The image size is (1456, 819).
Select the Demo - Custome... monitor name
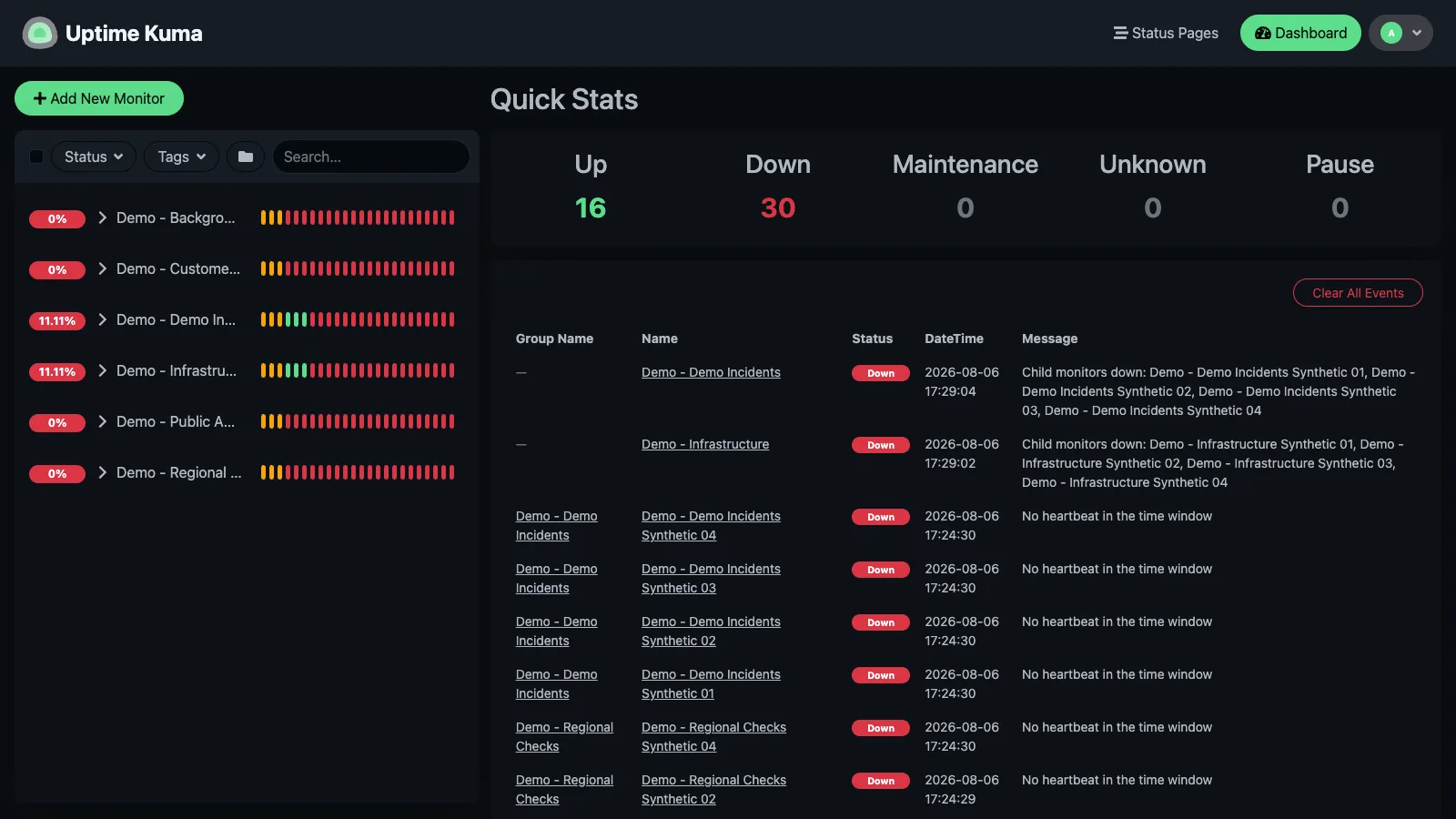coord(178,268)
